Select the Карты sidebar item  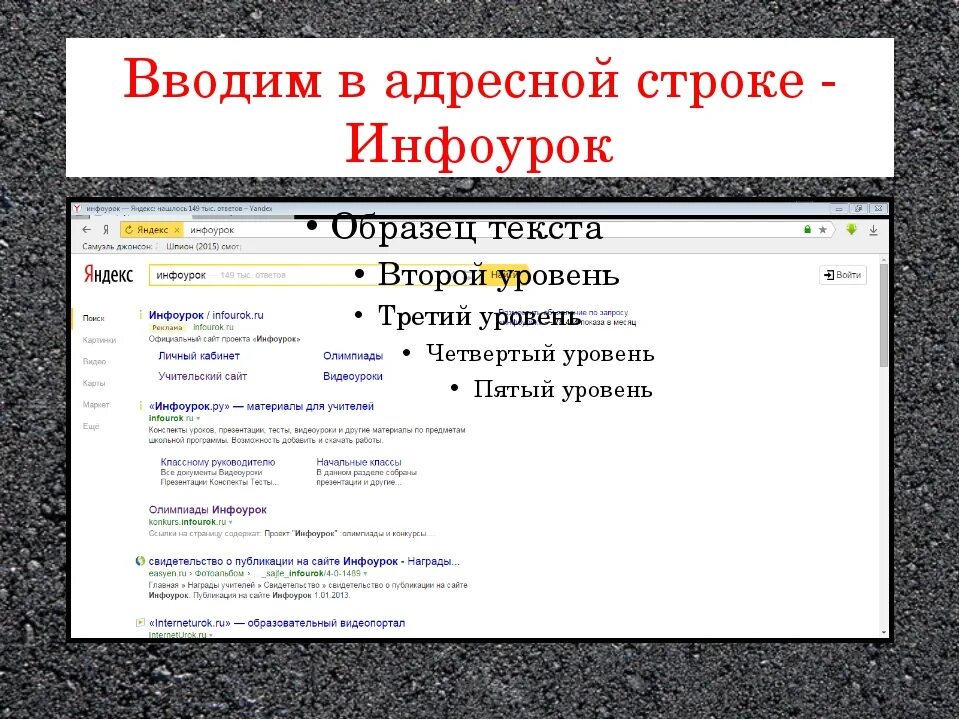[x=94, y=383]
